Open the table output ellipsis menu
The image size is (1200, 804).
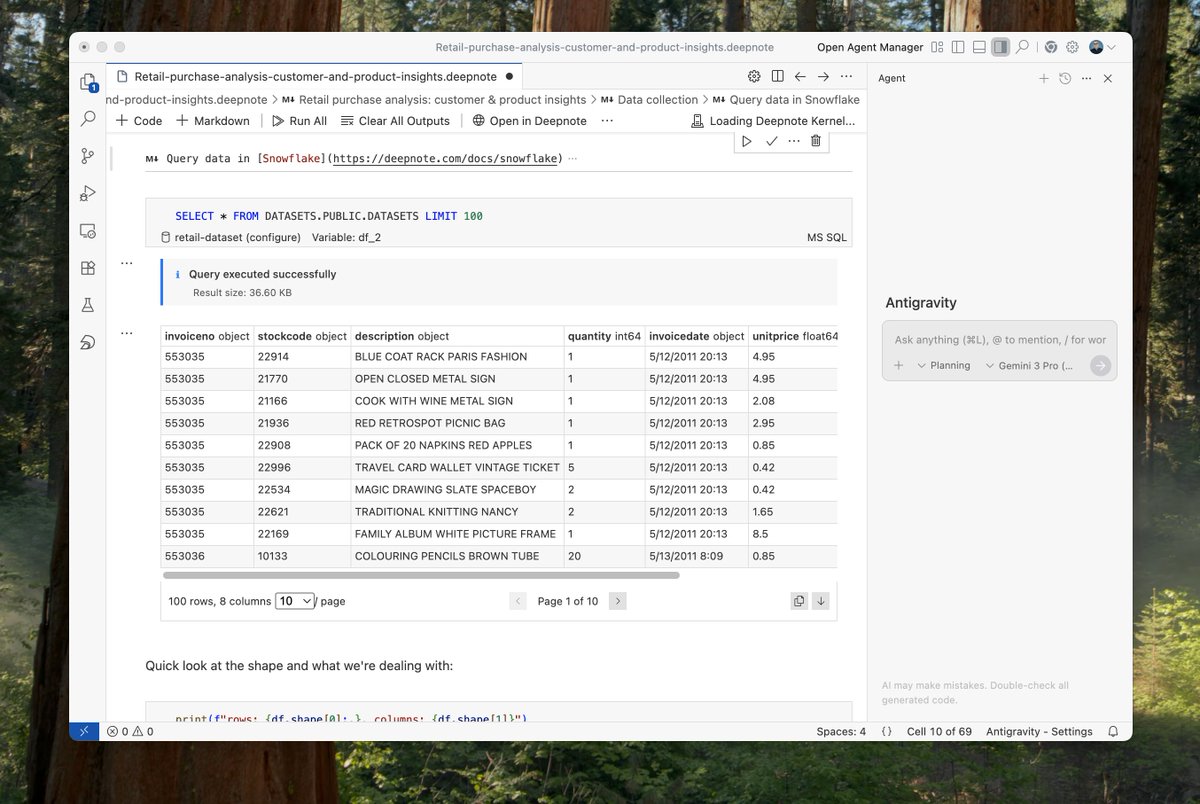[127, 332]
